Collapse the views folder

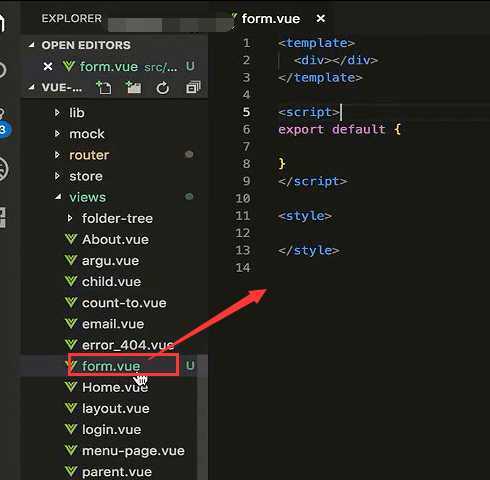pyautogui.click(x=58, y=197)
